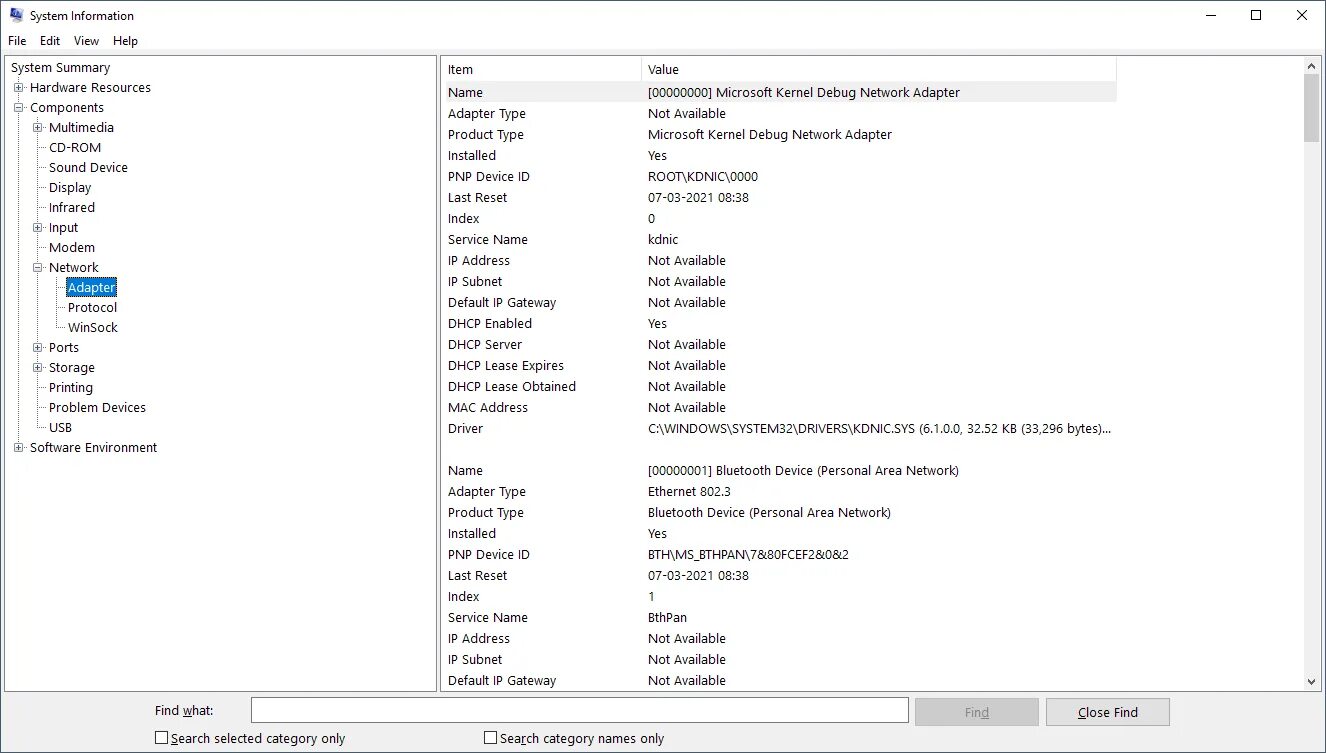Image resolution: width=1326 pixels, height=753 pixels.
Task: Select the Modem category
Action: tap(72, 248)
